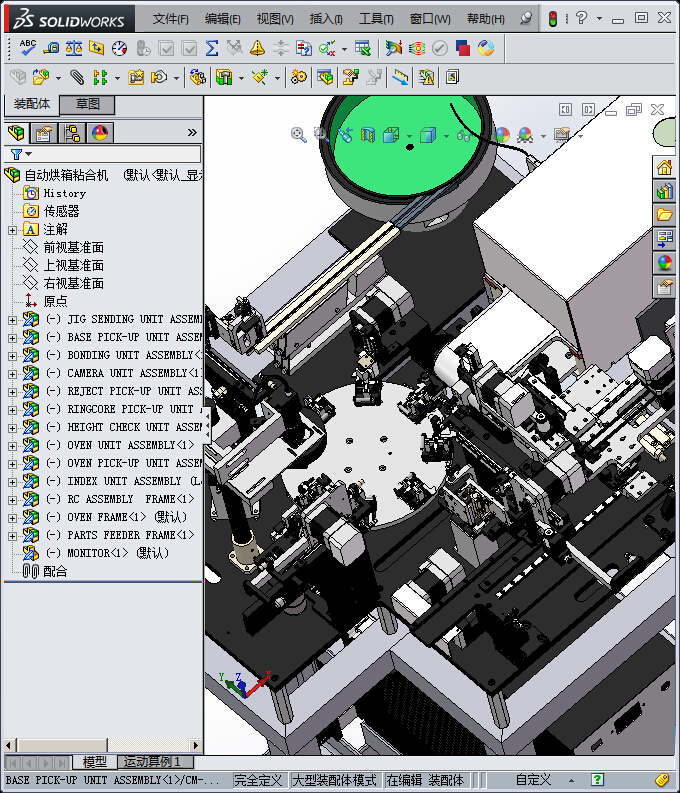Toggle the hide/show items glasses icon

coord(464,134)
